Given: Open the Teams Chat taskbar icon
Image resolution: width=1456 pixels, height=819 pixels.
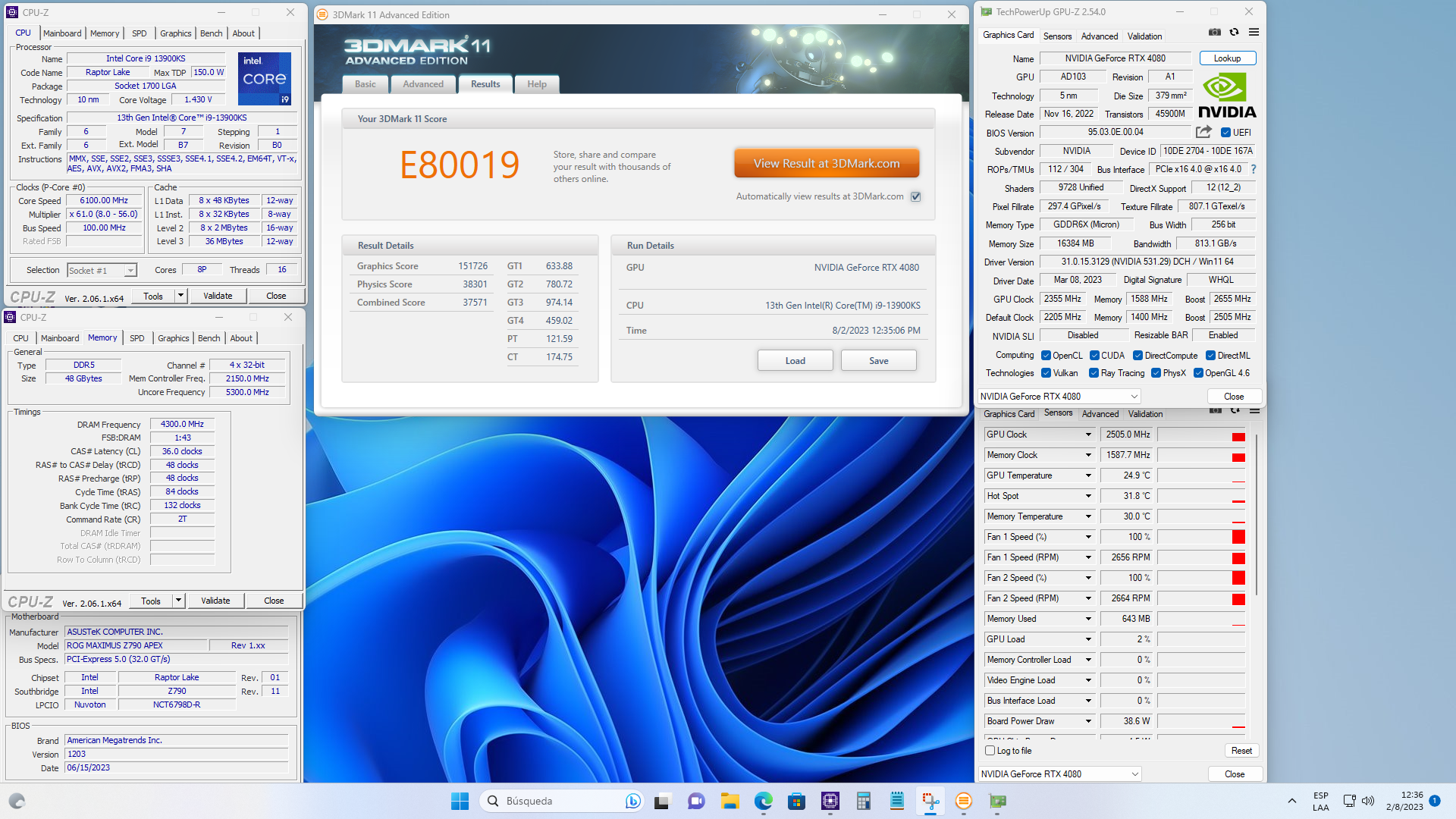Looking at the screenshot, I should click(x=696, y=801).
